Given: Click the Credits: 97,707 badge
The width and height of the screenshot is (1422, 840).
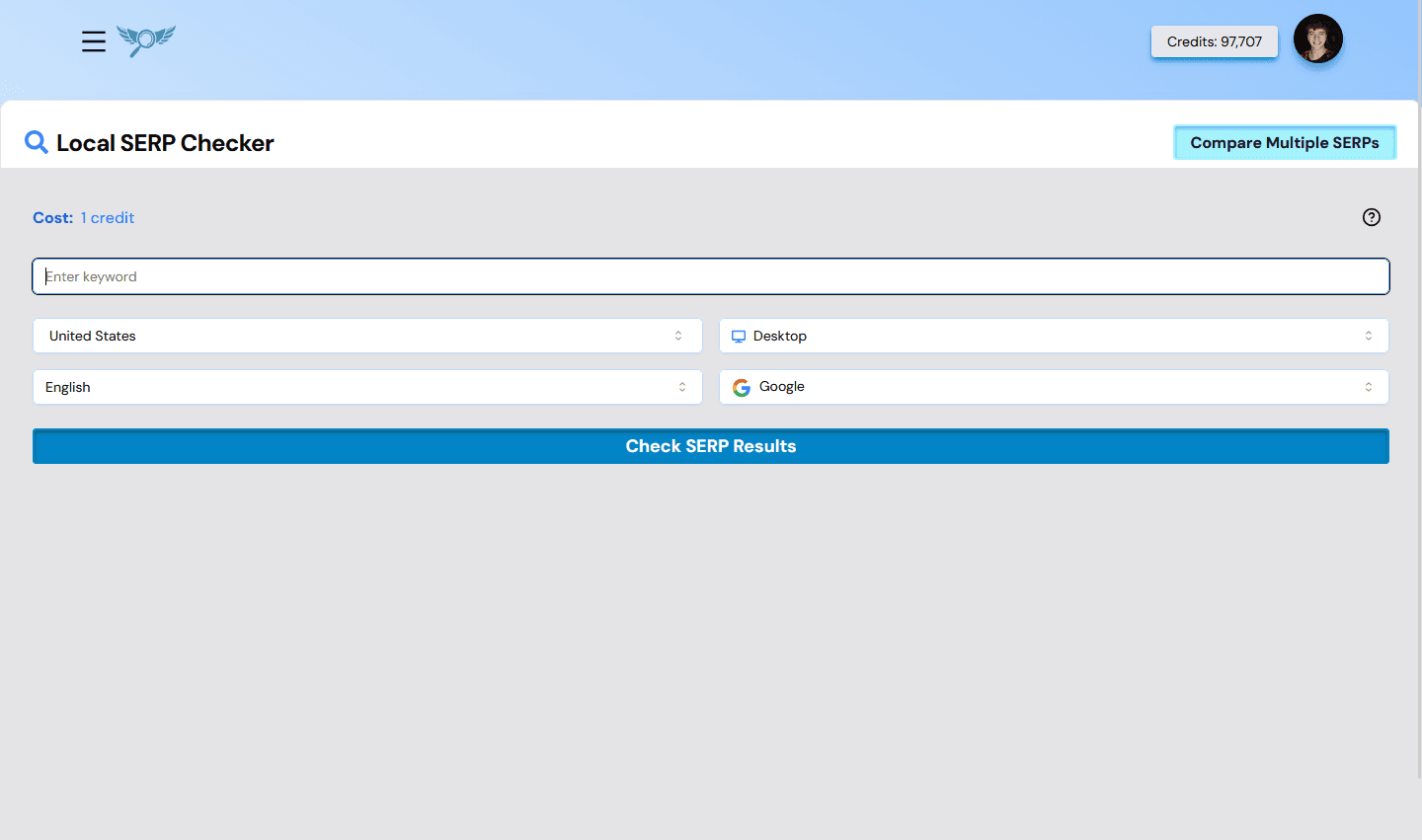Looking at the screenshot, I should [x=1214, y=41].
